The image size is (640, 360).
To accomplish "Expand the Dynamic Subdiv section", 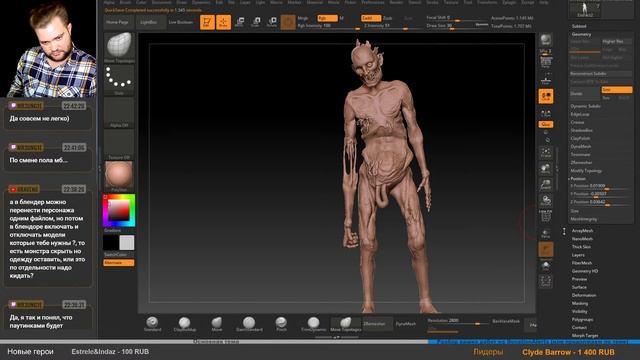I will tap(585, 106).
